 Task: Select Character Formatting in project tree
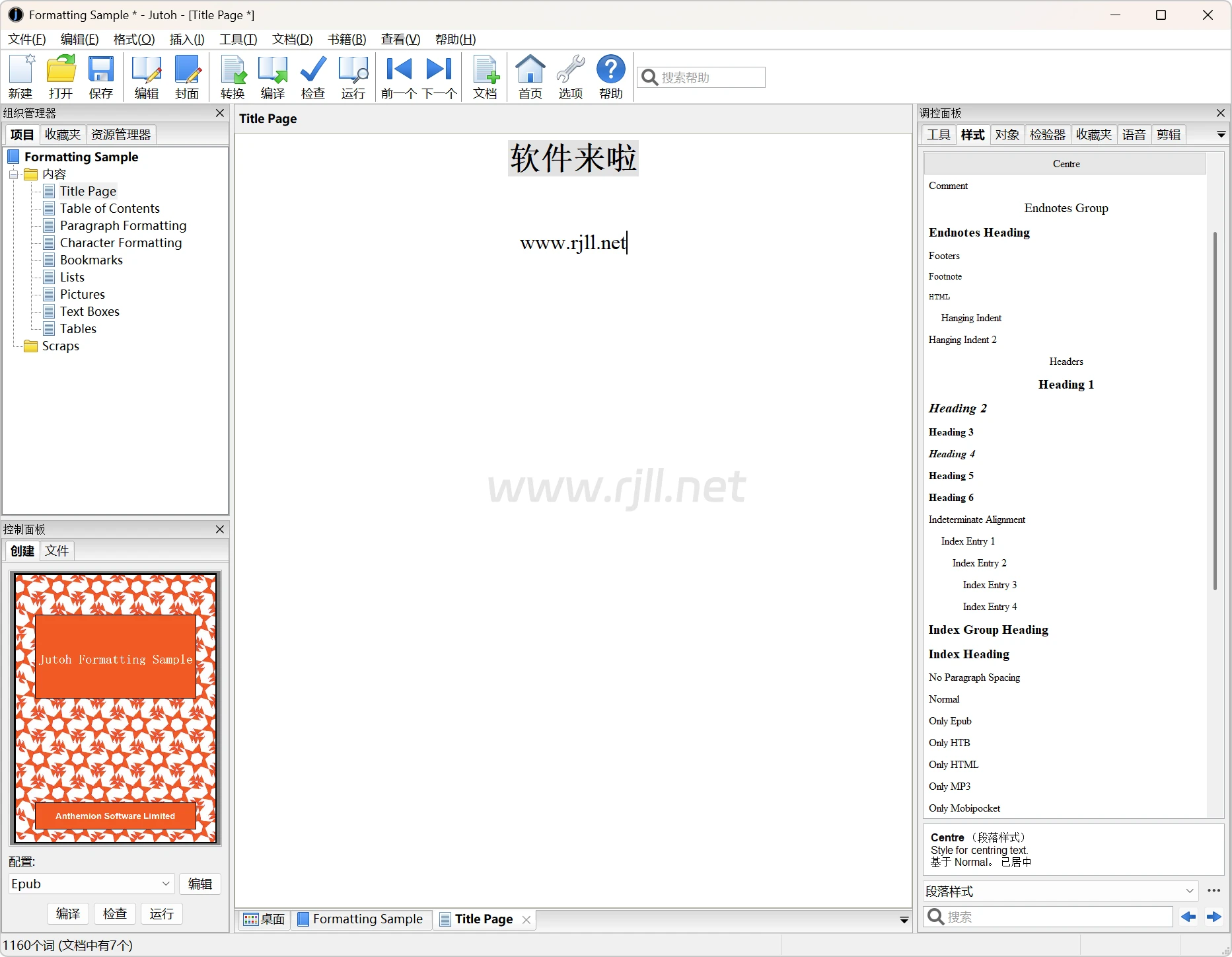120,243
